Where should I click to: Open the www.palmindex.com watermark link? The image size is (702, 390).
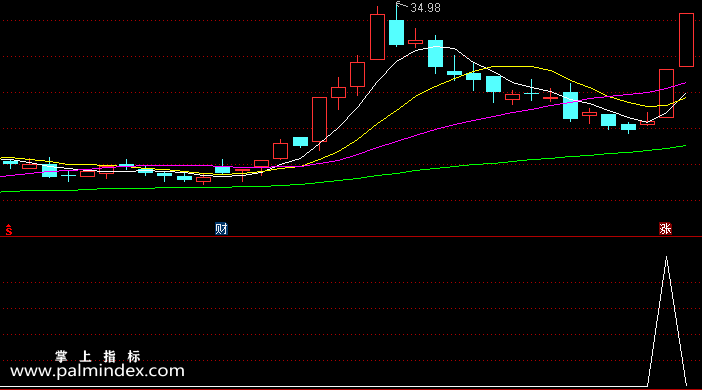[x=97, y=371]
